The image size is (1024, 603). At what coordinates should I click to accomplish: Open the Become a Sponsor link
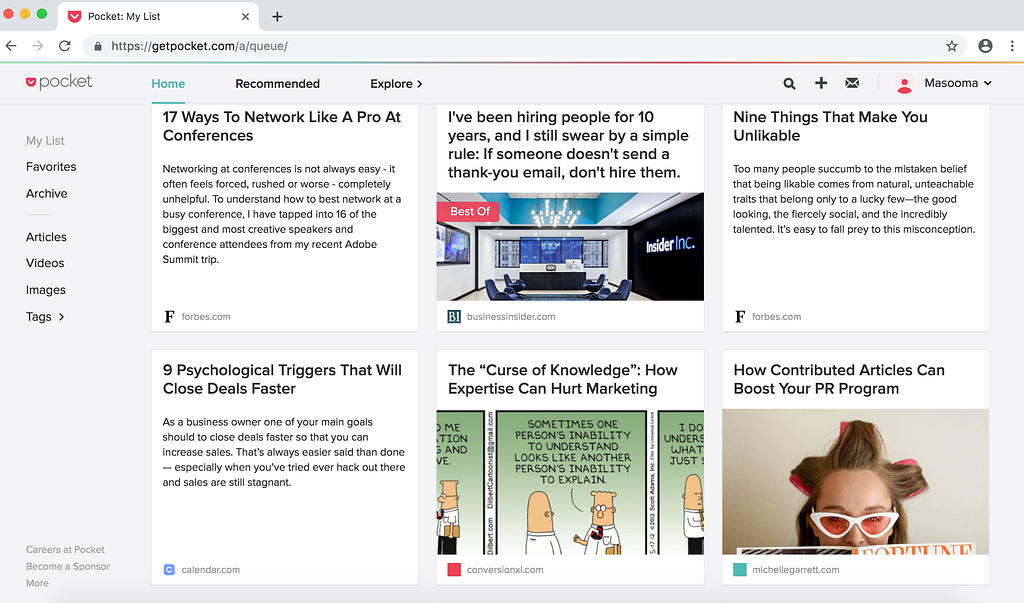[x=68, y=566]
